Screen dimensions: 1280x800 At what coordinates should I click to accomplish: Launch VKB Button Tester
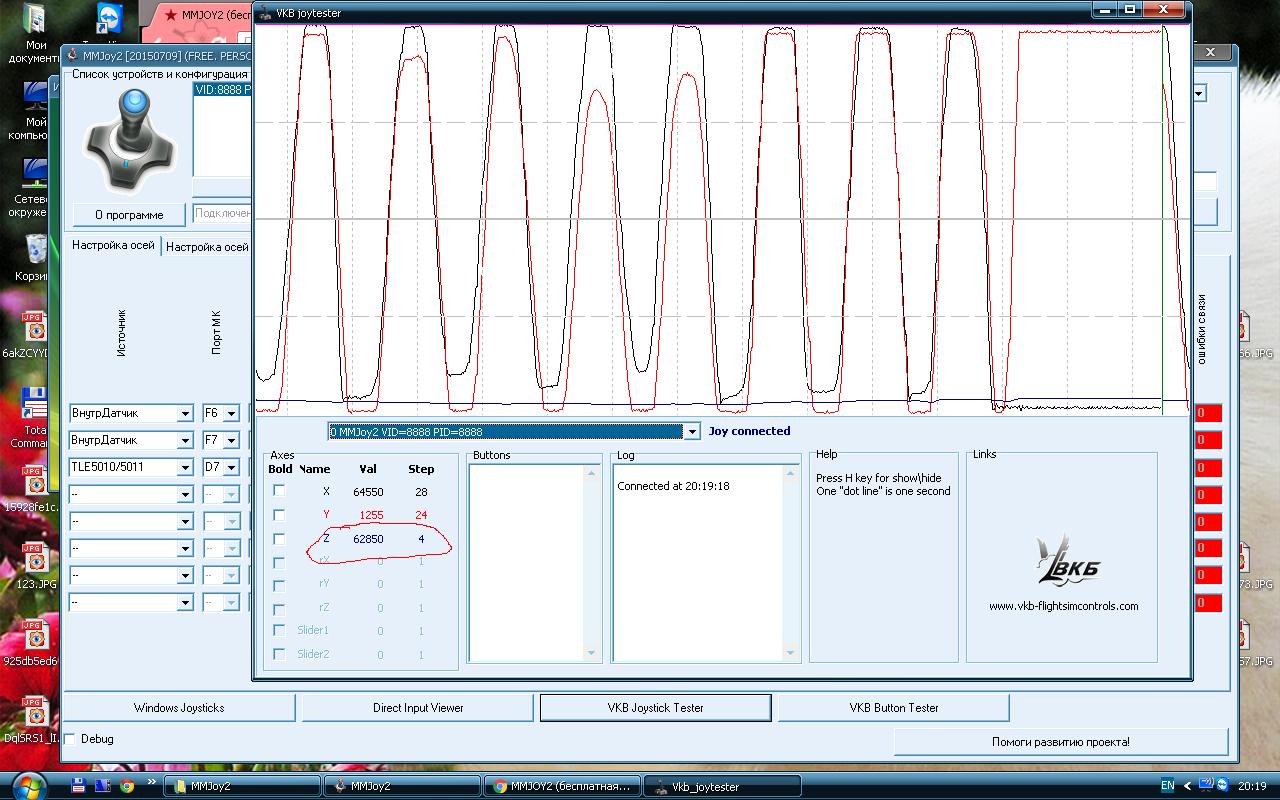tap(893, 707)
